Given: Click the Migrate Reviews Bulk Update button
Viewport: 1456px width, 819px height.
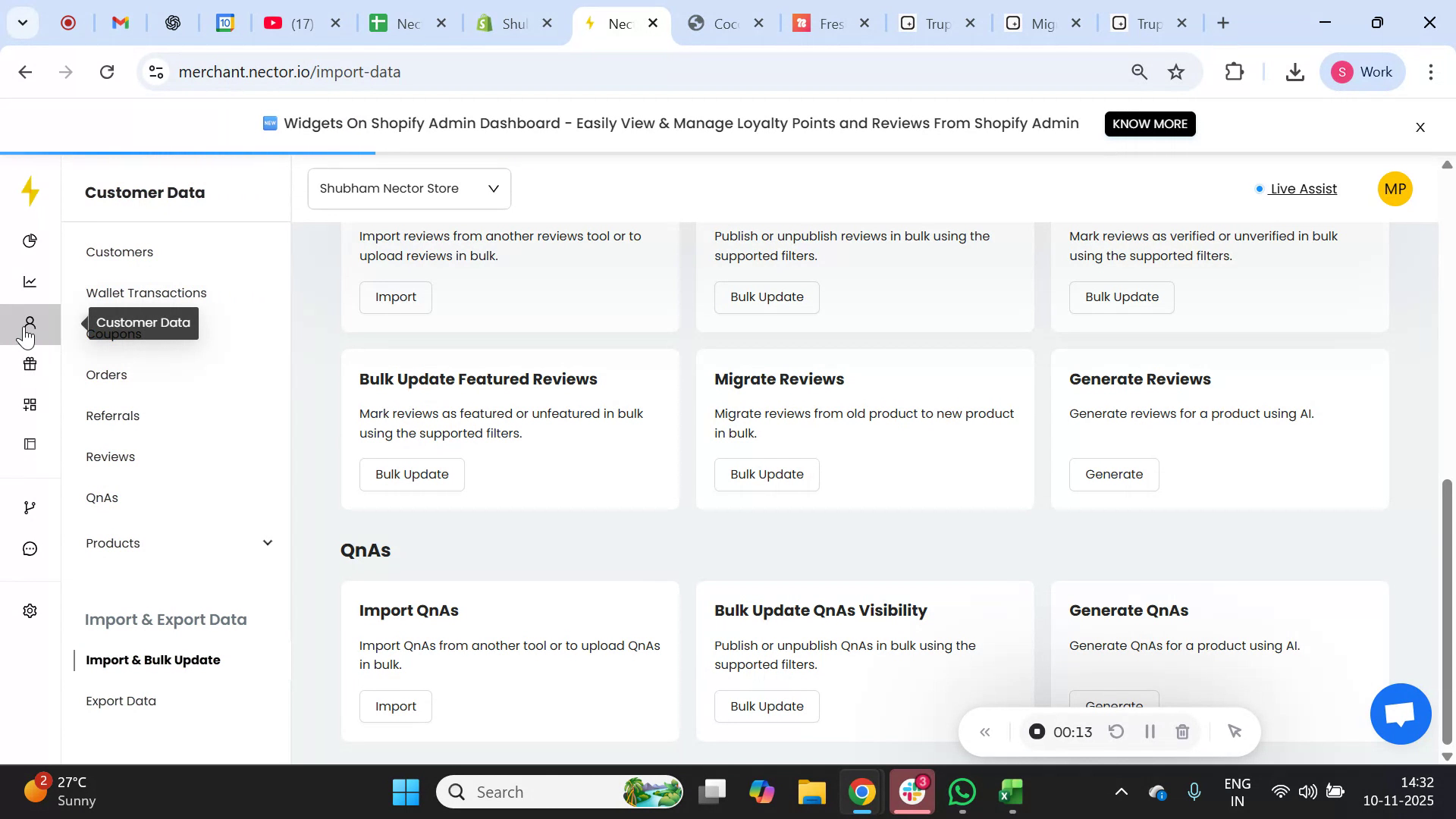Looking at the screenshot, I should click(766, 474).
